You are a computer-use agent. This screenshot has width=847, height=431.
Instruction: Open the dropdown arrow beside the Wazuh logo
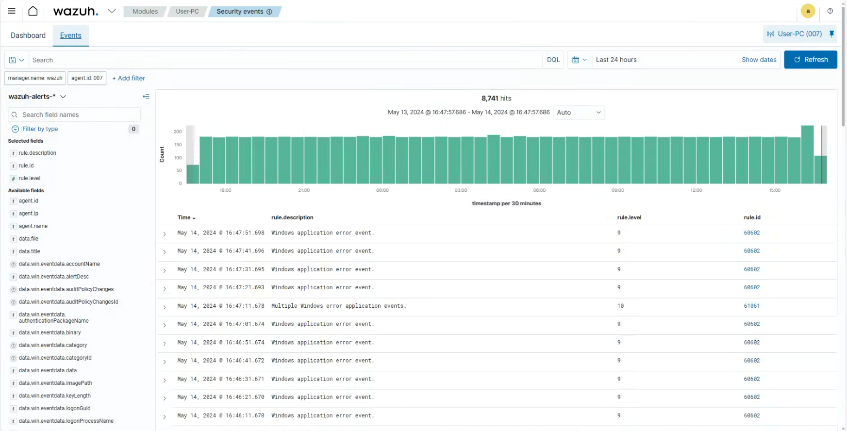click(112, 11)
